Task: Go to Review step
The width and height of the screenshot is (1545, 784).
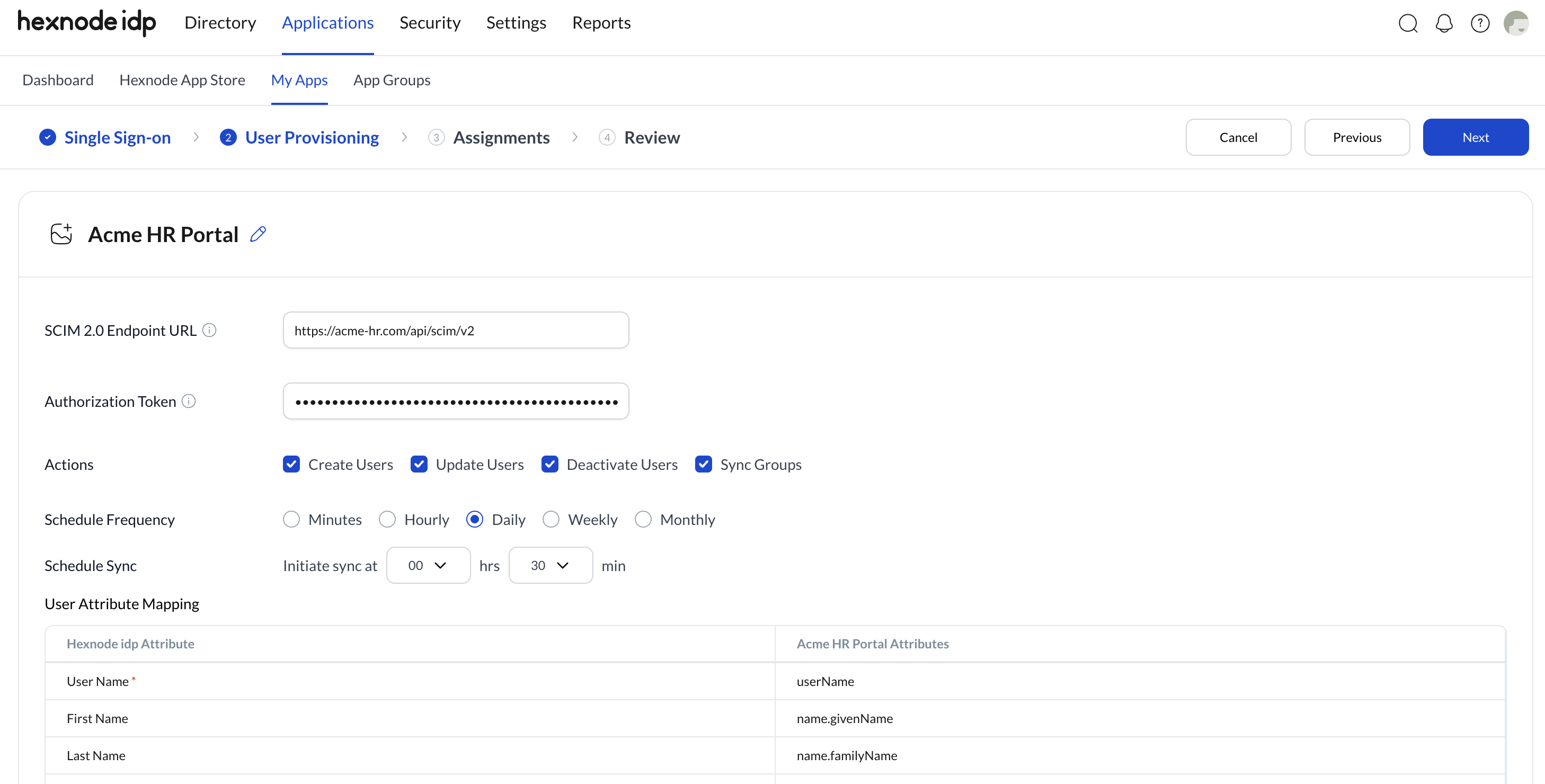Action: coord(652,137)
